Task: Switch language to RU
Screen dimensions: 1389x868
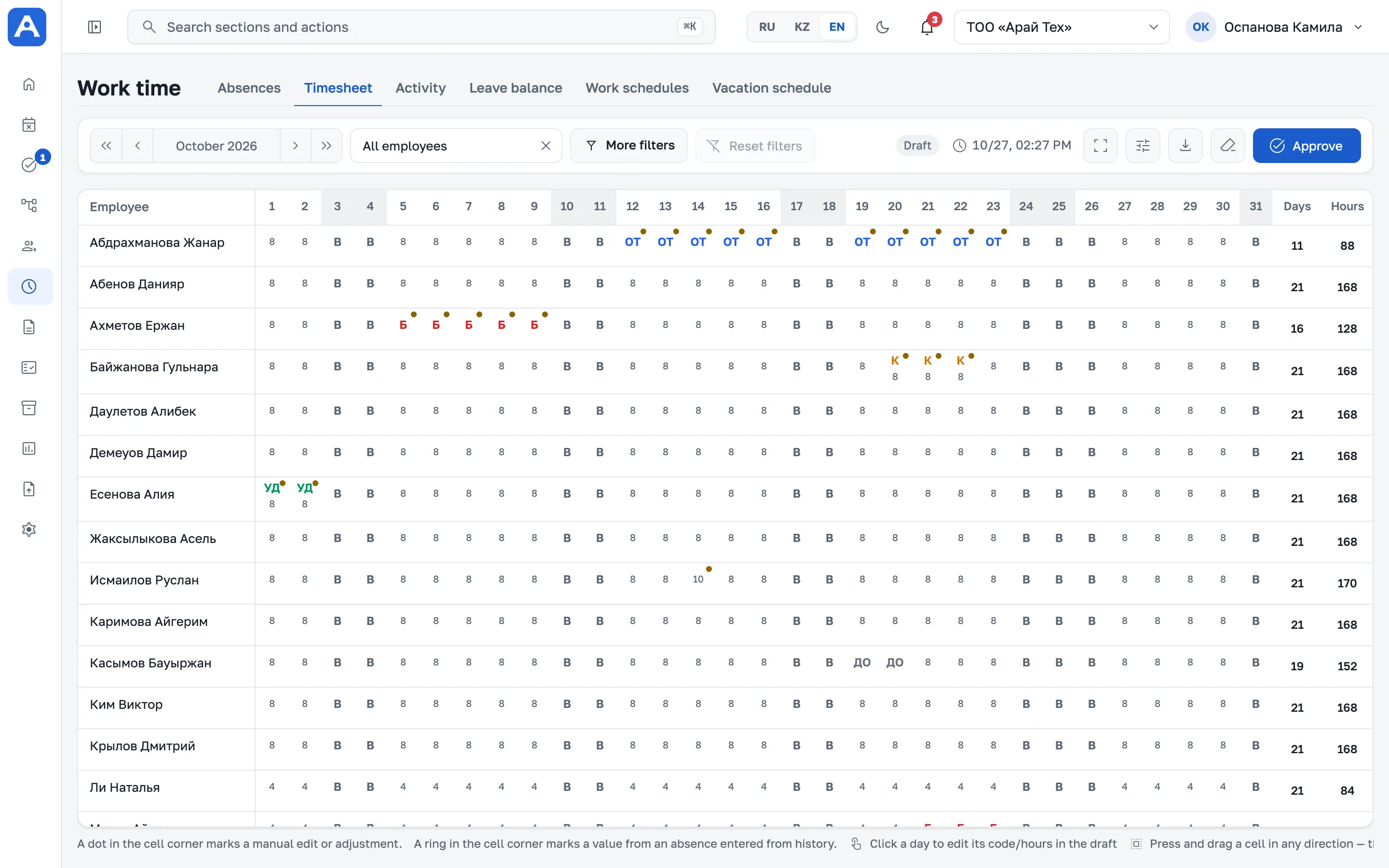Action: pyautogui.click(x=767, y=27)
